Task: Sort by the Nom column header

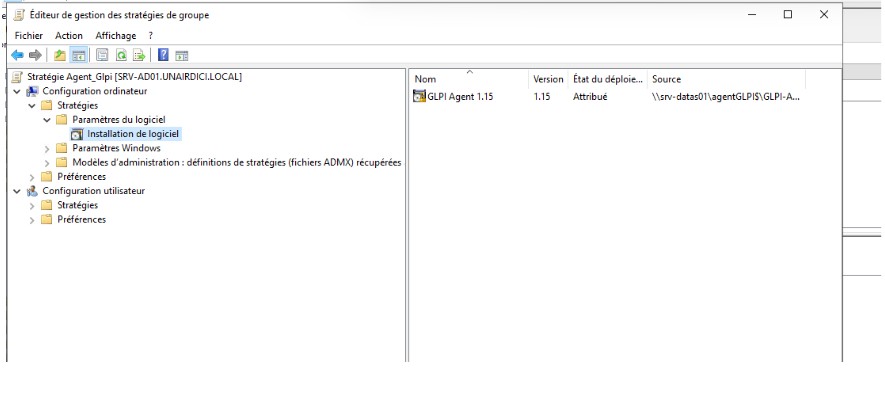Action: [469, 79]
